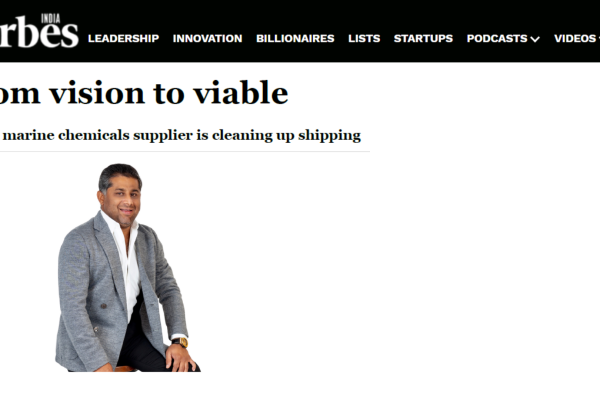Click the man's face in the photo
The image size is (600, 400).
[124, 200]
